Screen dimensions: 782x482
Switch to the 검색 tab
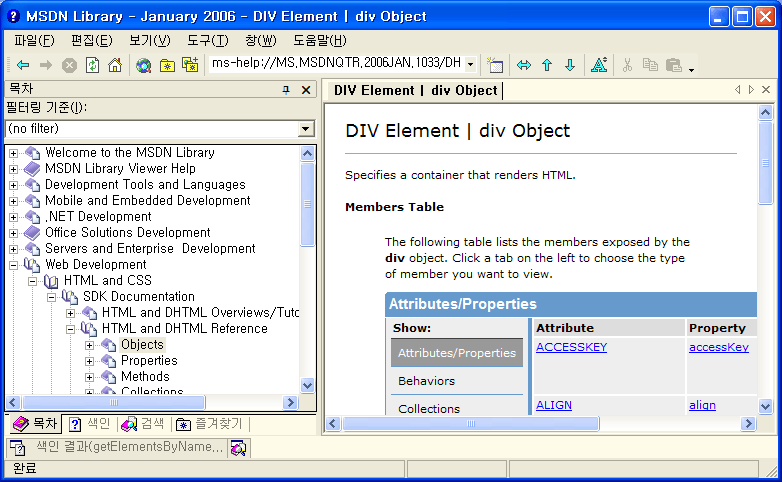click(143, 424)
